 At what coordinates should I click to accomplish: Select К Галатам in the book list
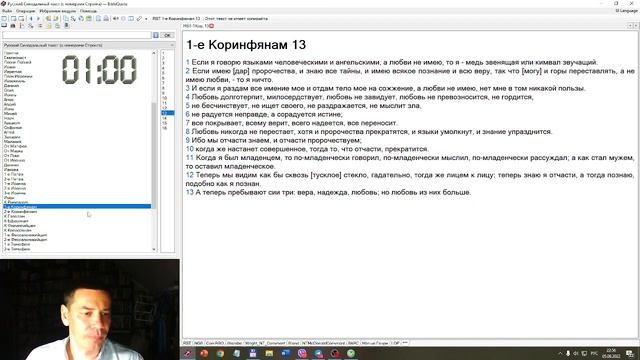click(14, 216)
